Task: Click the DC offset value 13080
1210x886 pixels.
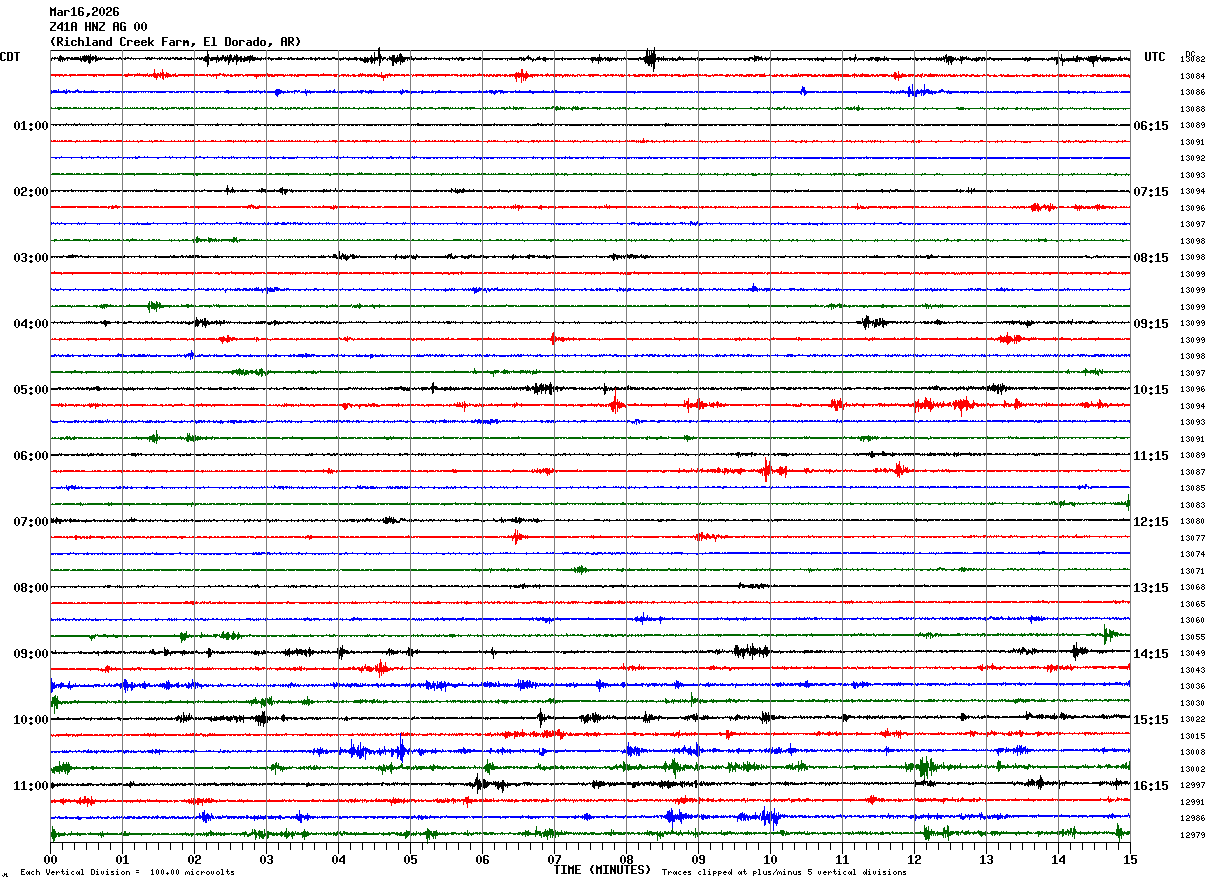Action: pos(1192,522)
